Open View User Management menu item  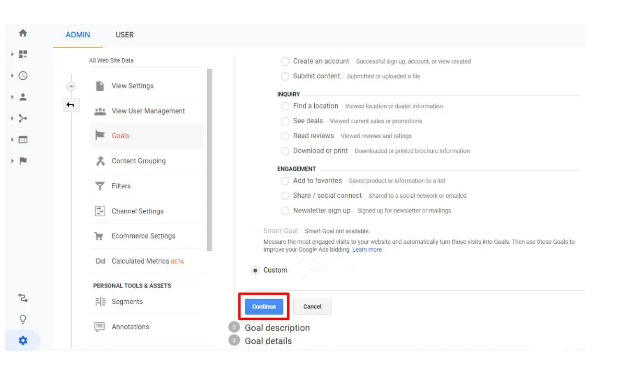coord(147,111)
